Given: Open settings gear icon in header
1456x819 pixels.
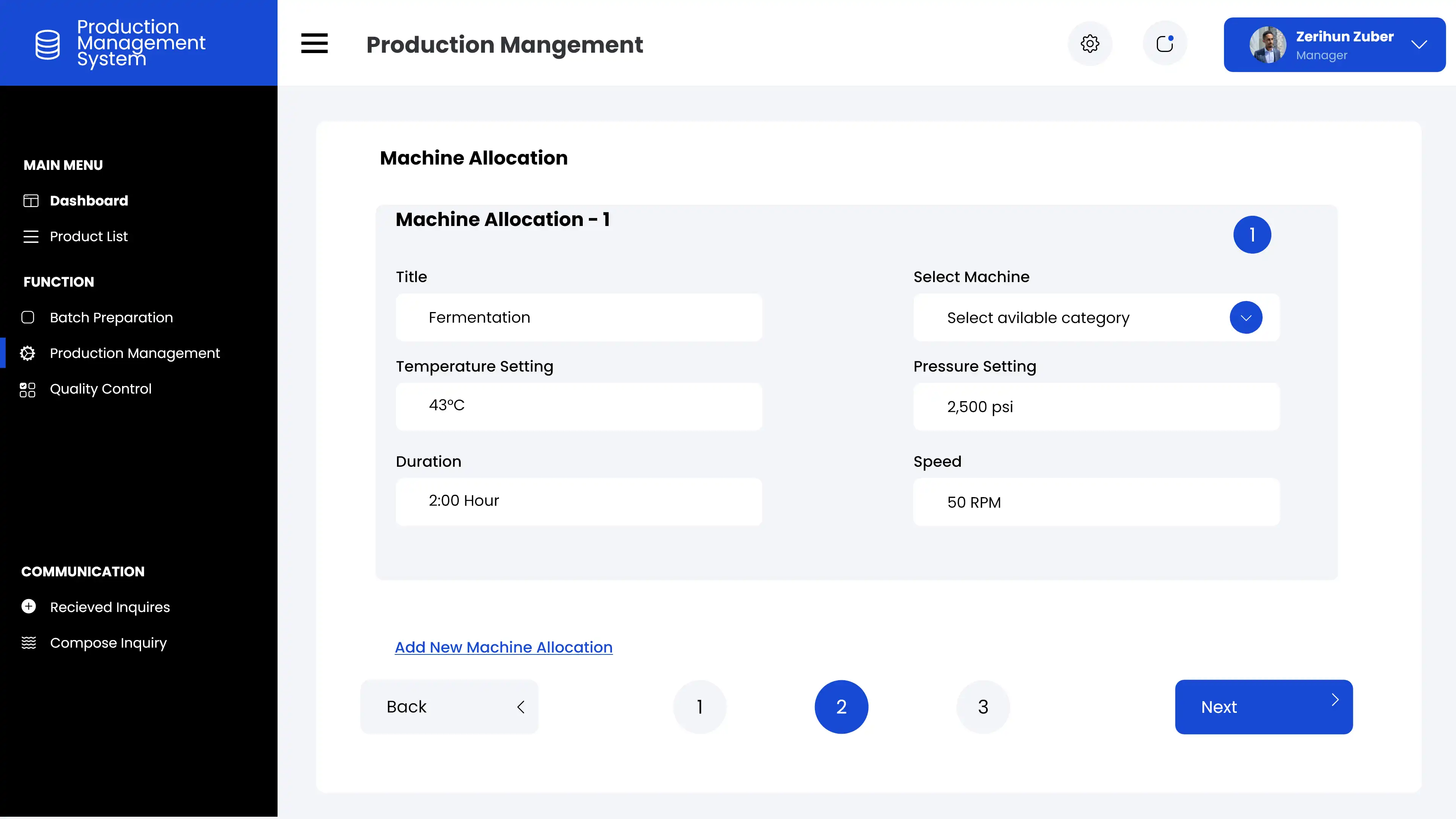Looking at the screenshot, I should pos(1090,44).
